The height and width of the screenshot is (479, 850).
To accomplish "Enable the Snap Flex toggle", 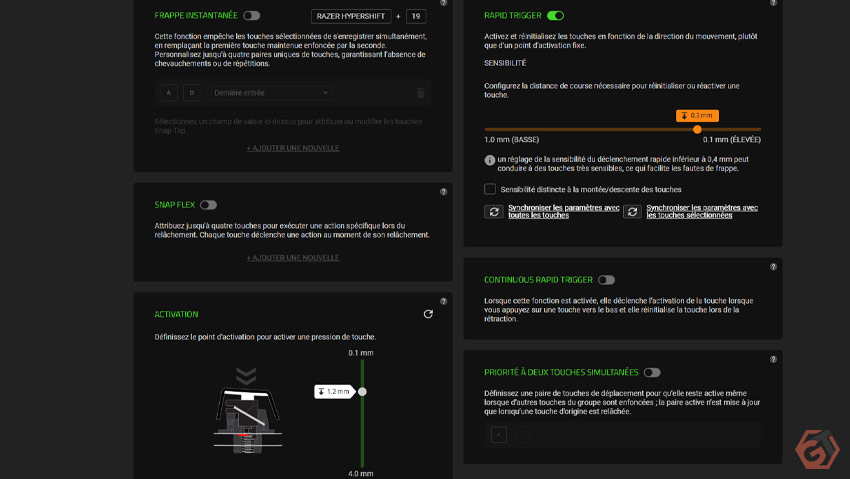I will tap(208, 205).
